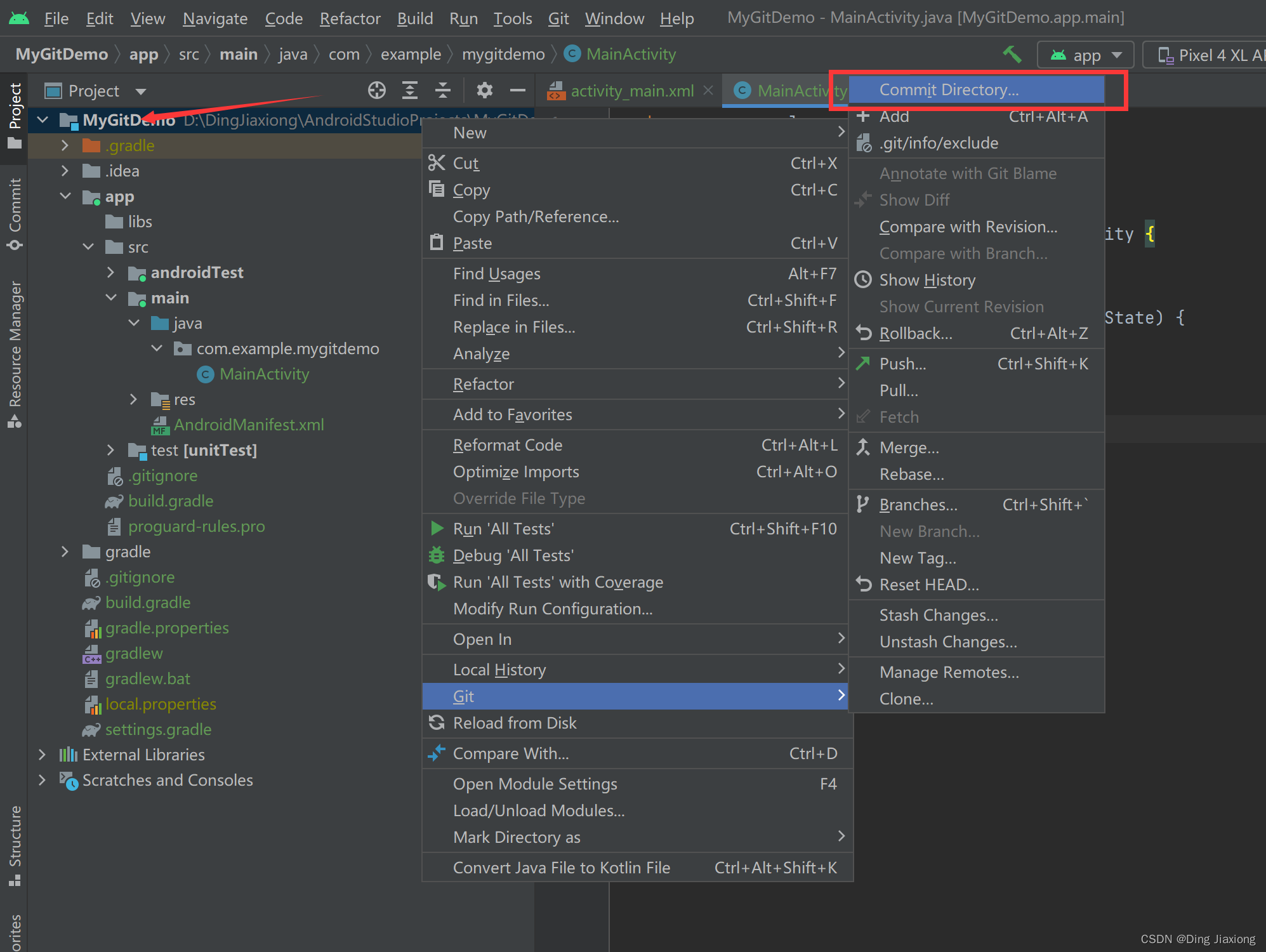
Task: Collapse the MyGitDemo root node
Action: pyautogui.click(x=43, y=120)
